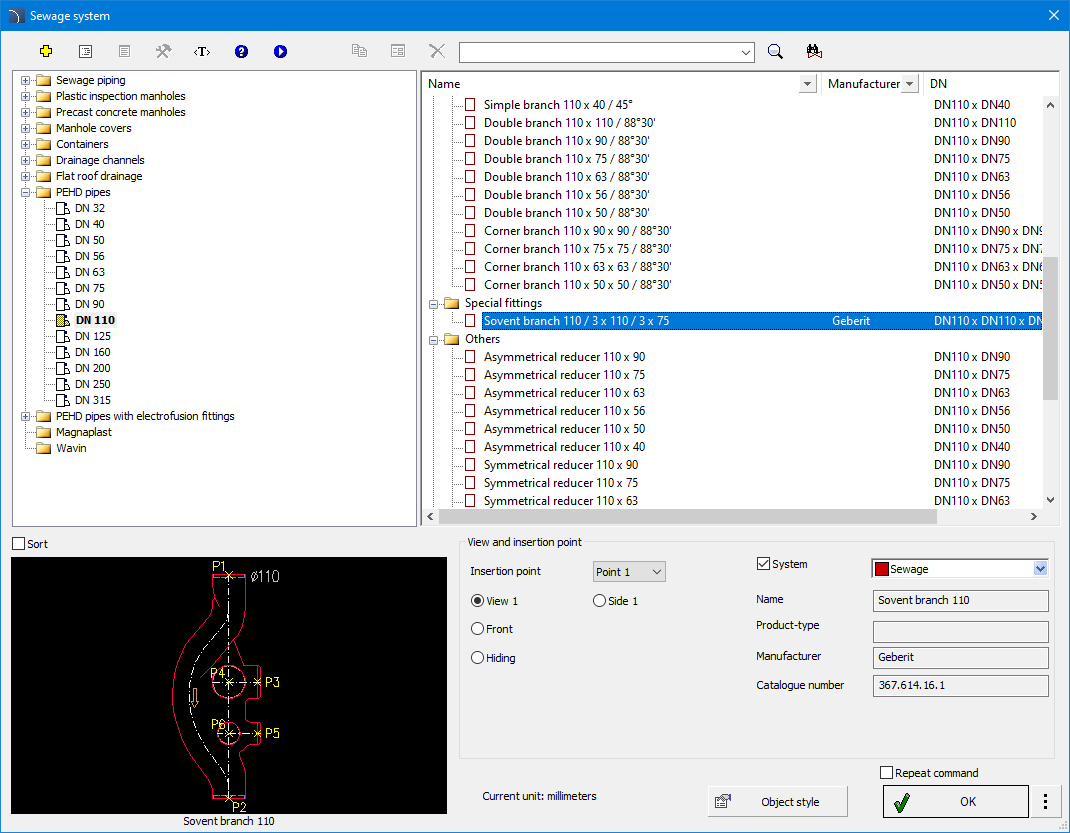Click the magnifying glass search icon
The width and height of the screenshot is (1070, 833).
coord(775,51)
